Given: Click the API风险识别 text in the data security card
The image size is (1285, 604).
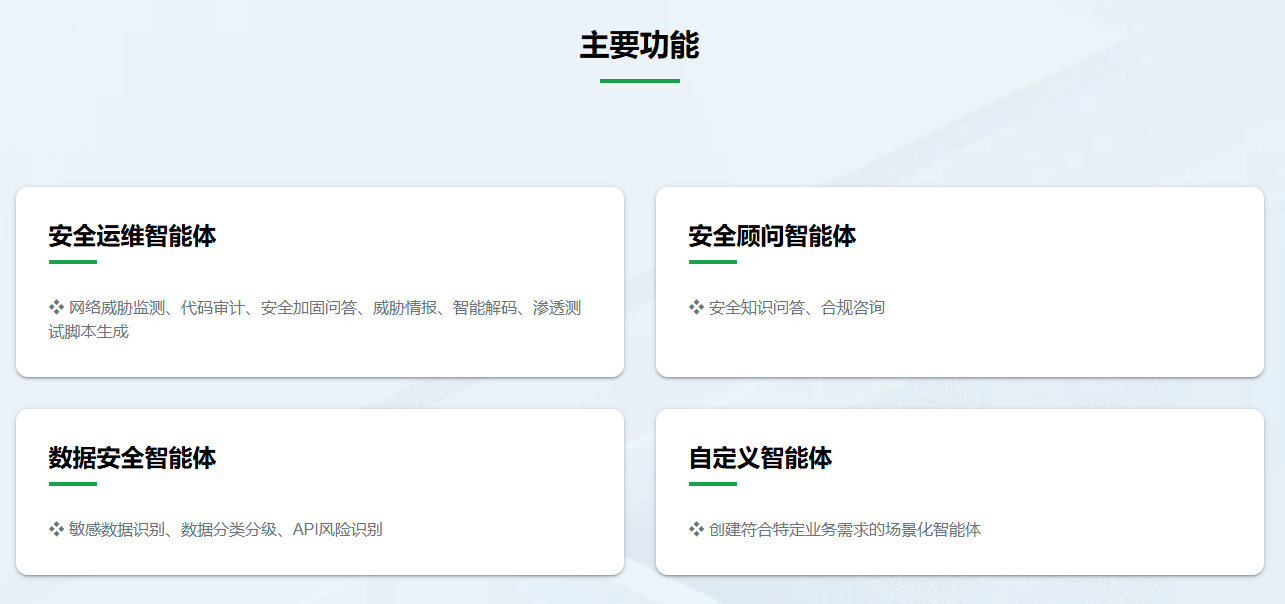Looking at the screenshot, I should tap(337, 529).
